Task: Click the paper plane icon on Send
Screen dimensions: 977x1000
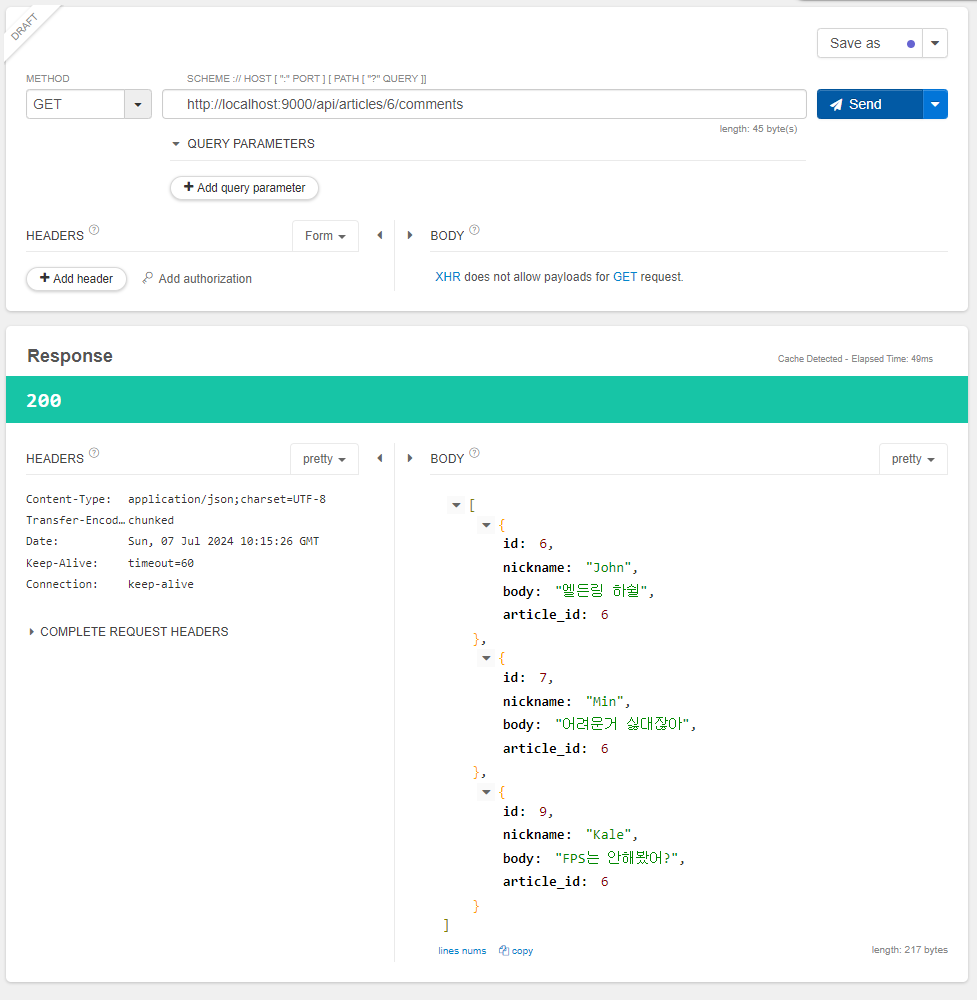Action: coord(836,105)
